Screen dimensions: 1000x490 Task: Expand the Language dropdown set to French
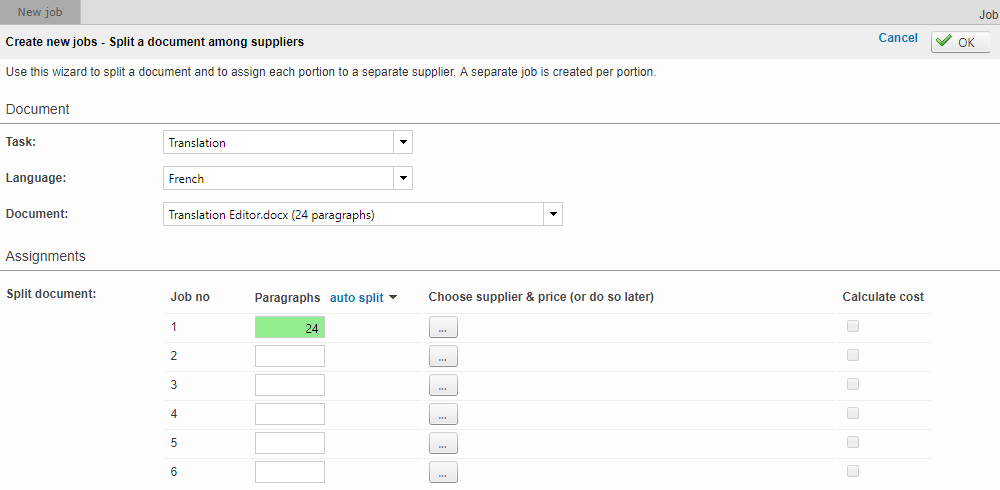[x=403, y=178]
